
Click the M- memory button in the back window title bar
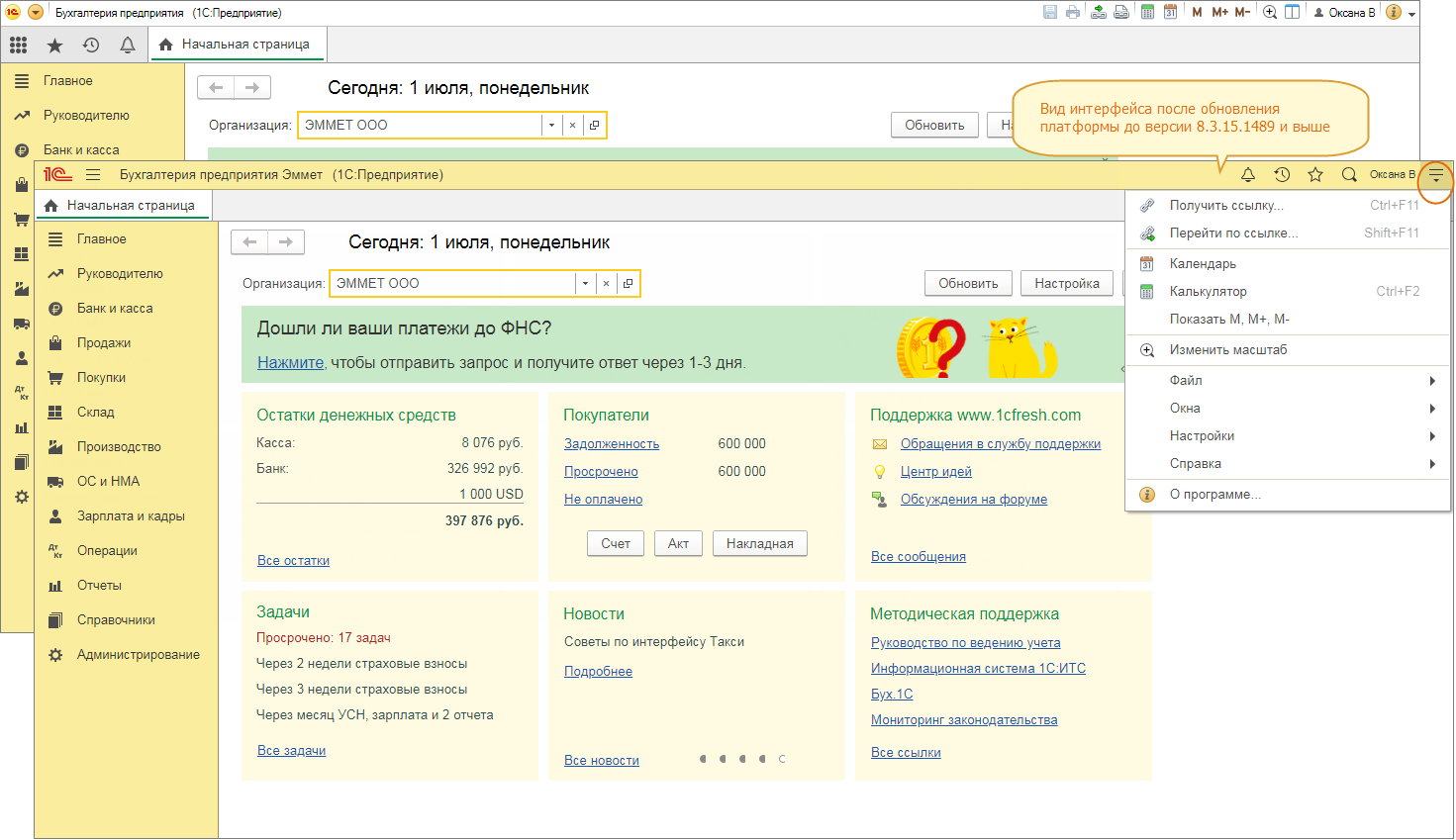pos(1242,12)
